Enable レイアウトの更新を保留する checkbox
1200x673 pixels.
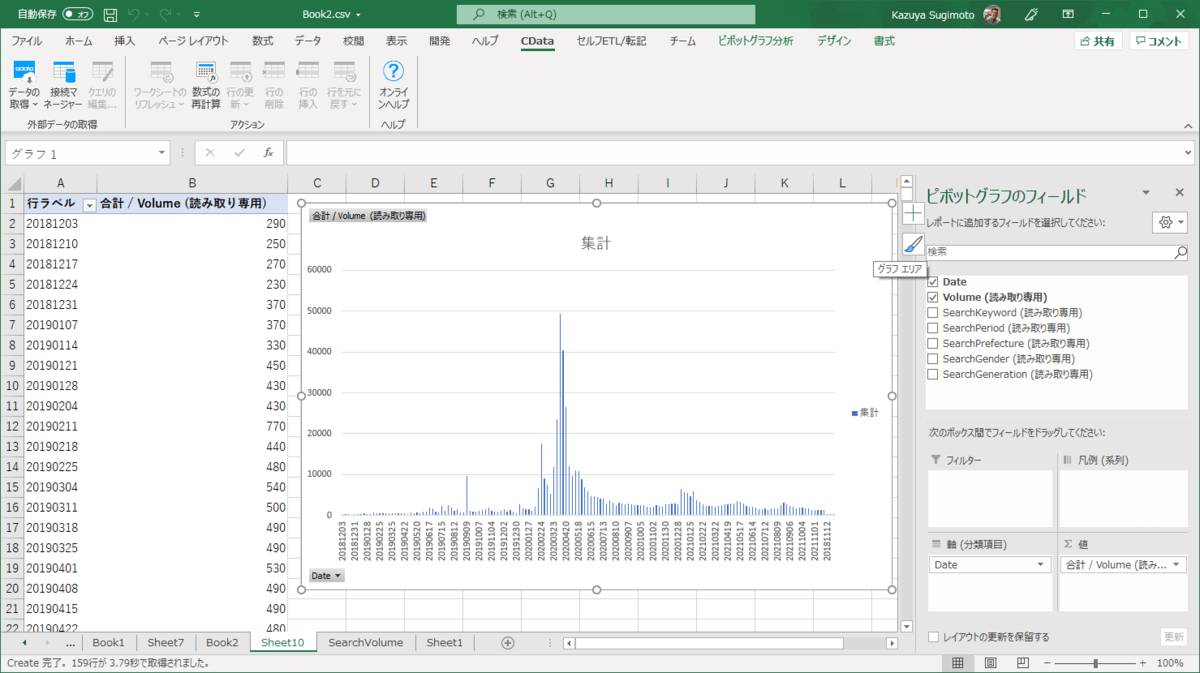[933, 637]
